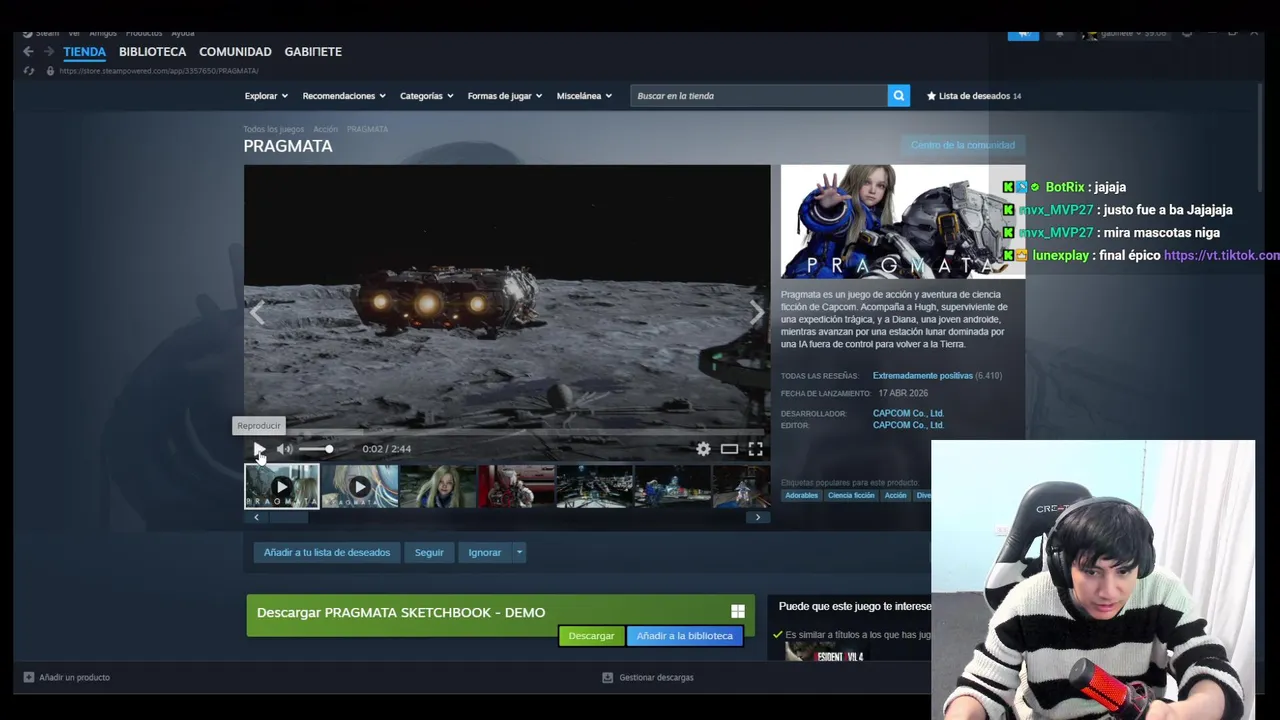Open the GABINETE profile tab
The height and width of the screenshot is (720, 1280).
tap(313, 52)
